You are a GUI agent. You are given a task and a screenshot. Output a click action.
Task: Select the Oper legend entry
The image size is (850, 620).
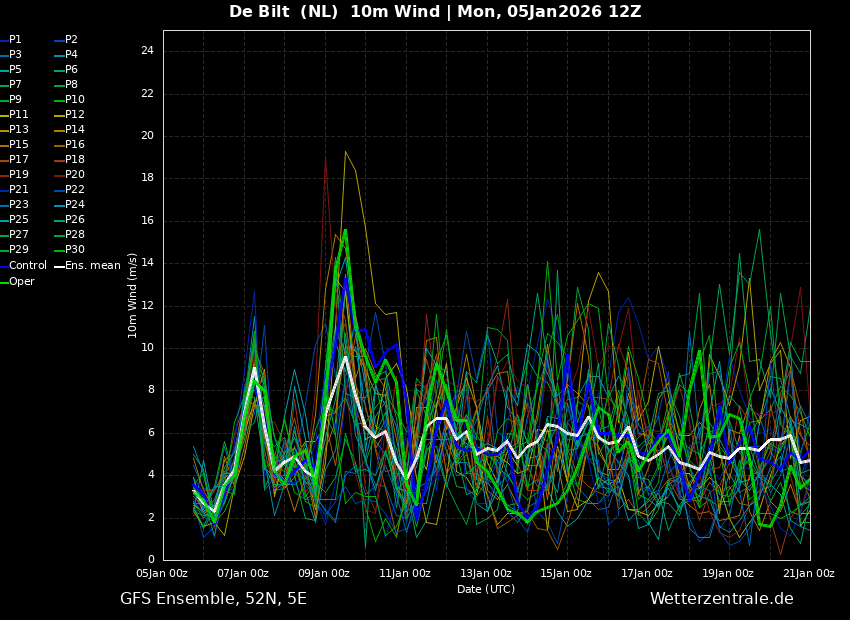click(x=17, y=282)
